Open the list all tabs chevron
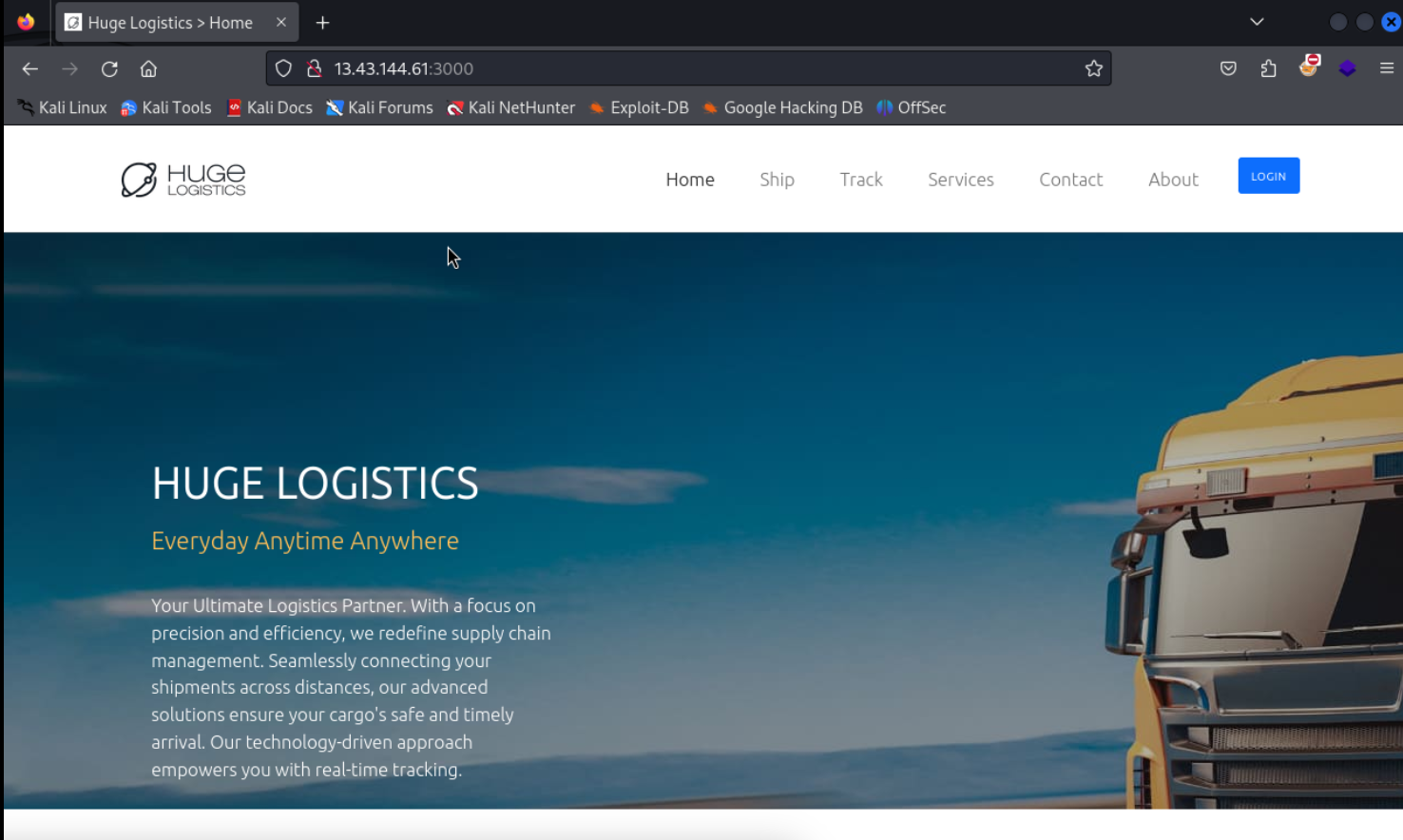The height and width of the screenshot is (840, 1403). pos(1257,22)
